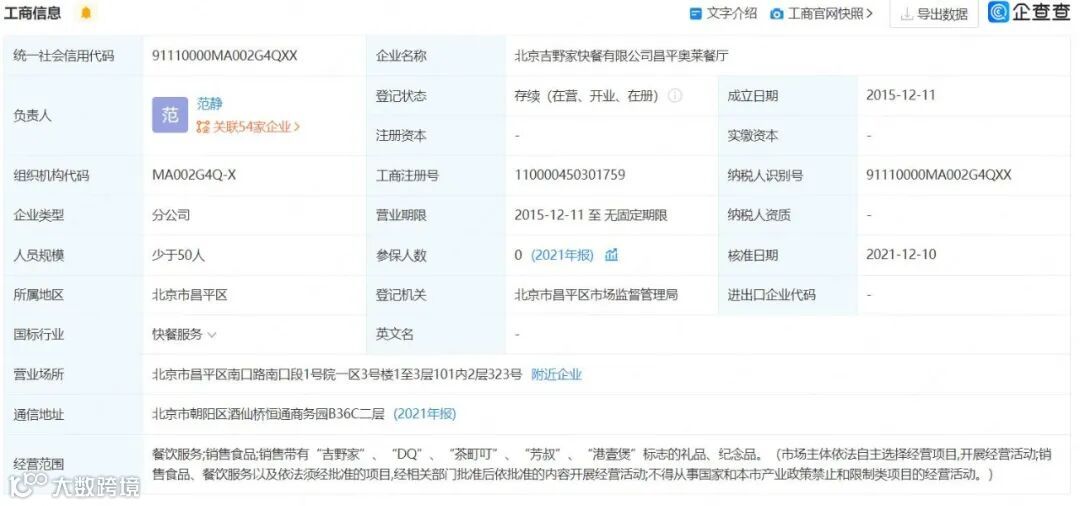The width and height of the screenshot is (1080, 506).
Task: Select mailing address 北京市朝阳区酒仙桥恒通商务园B36C二层
Action: click(x=269, y=414)
